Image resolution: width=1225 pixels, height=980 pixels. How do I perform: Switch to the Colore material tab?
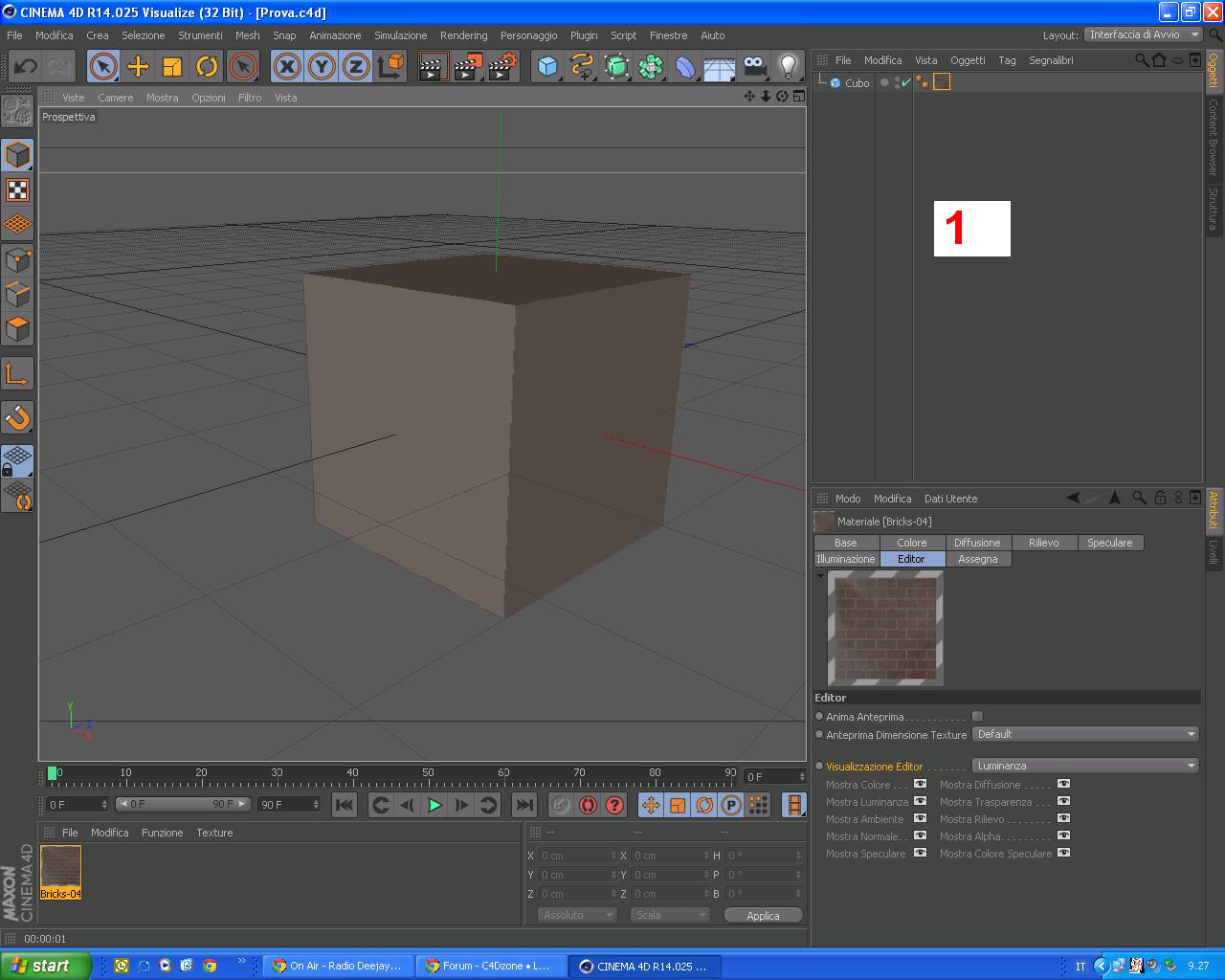tap(911, 543)
